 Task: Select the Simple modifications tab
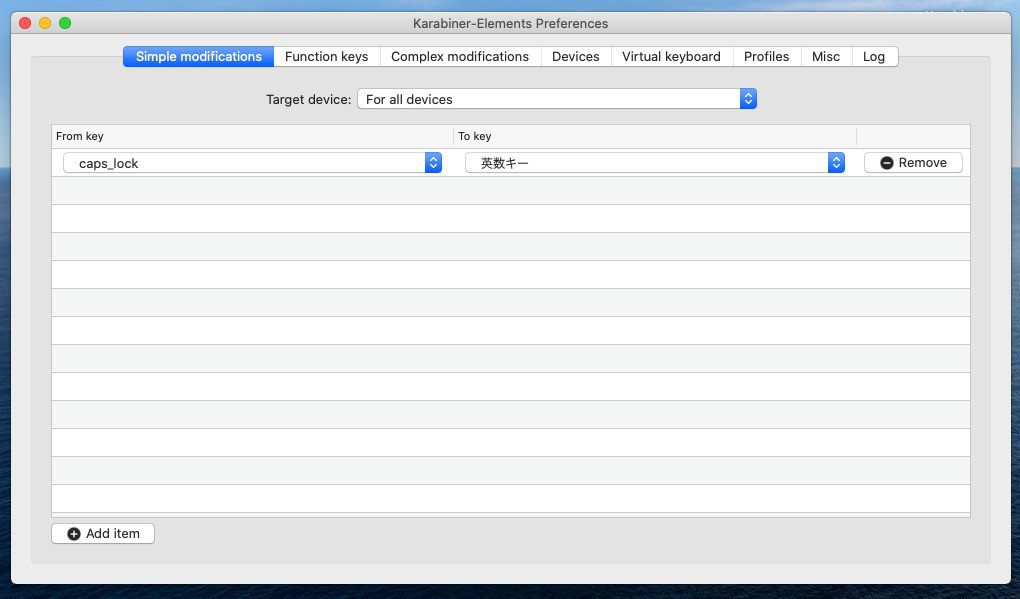[198, 57]
